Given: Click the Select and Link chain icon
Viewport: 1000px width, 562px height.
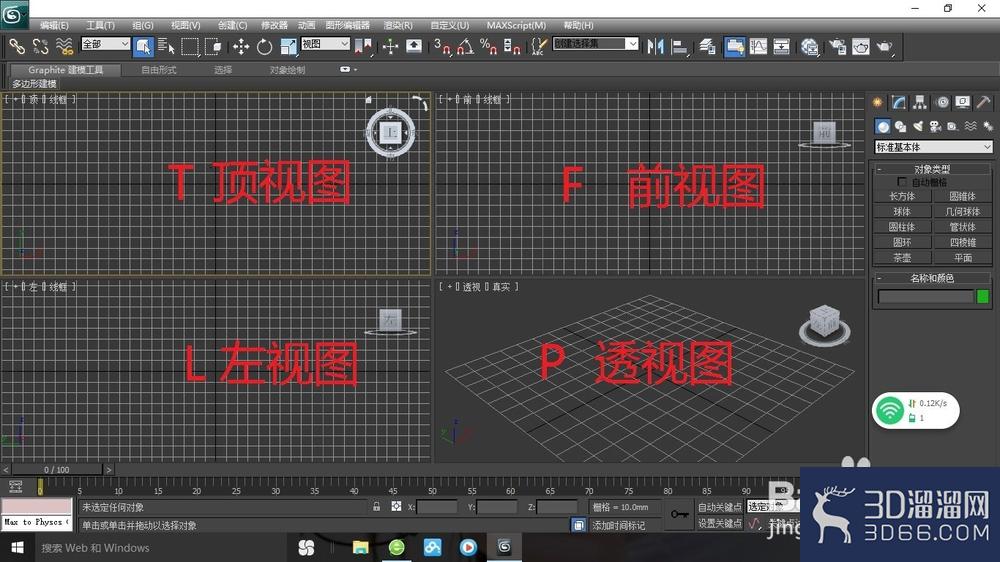Looking at the screenshot, I should (17, 46).
